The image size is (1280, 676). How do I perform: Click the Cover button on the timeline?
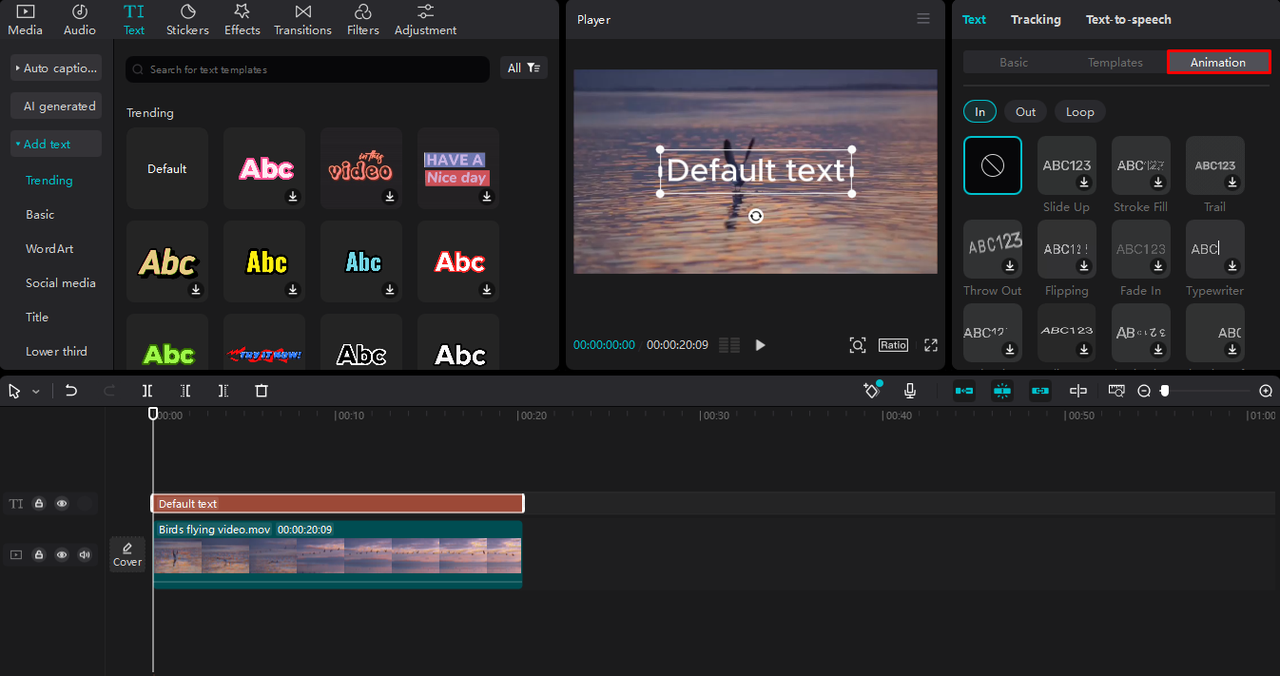coord(127,554)
